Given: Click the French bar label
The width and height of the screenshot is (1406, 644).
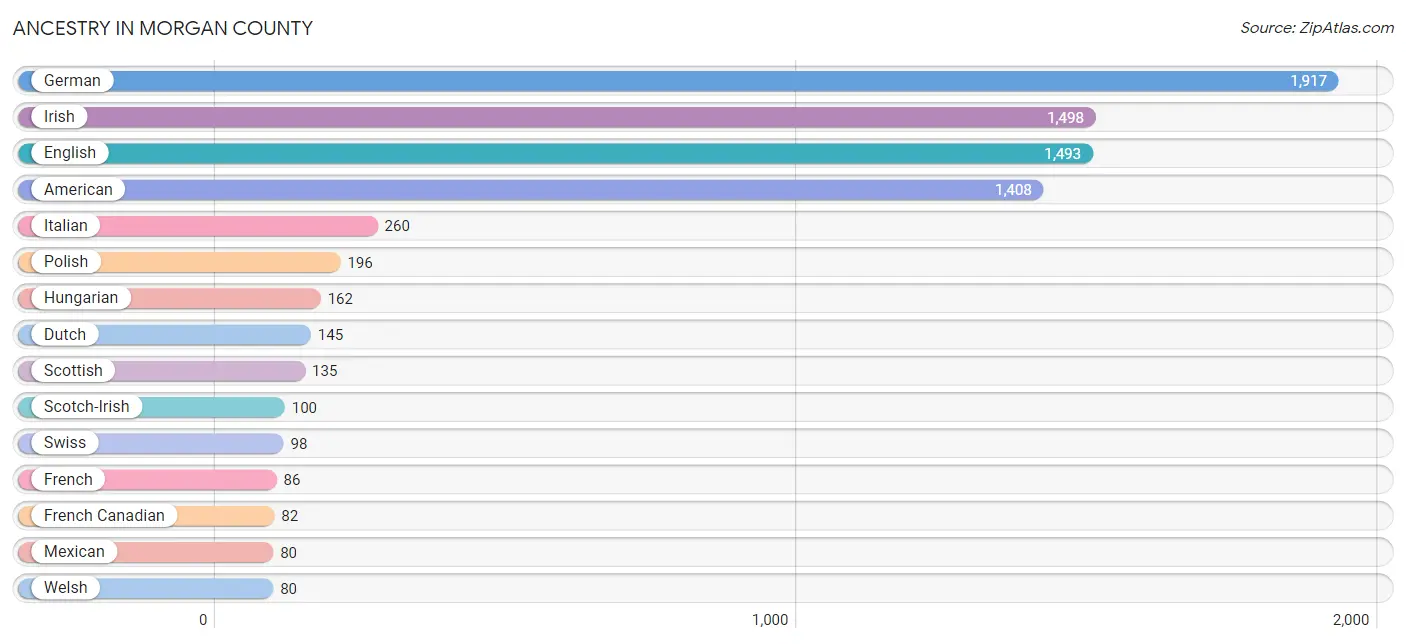Looking at the screenshot, I should coord(68,480).
